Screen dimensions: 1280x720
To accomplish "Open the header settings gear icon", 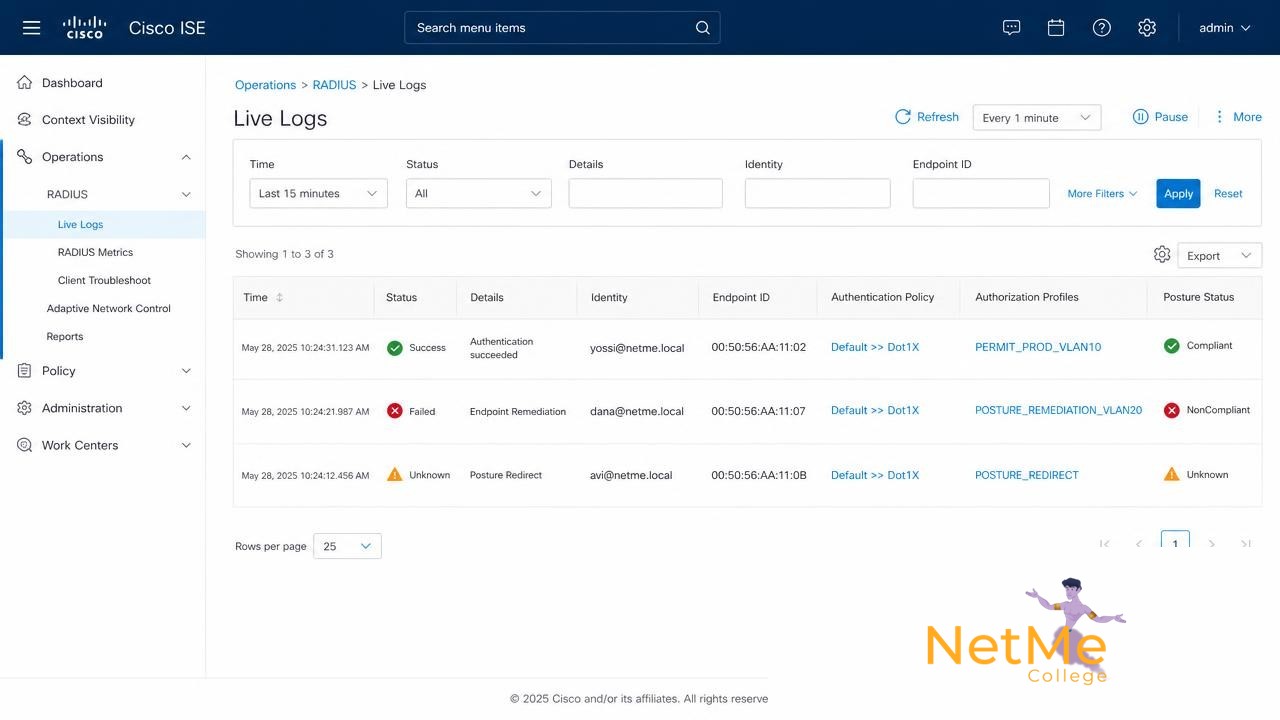I will pos(1147,28).
